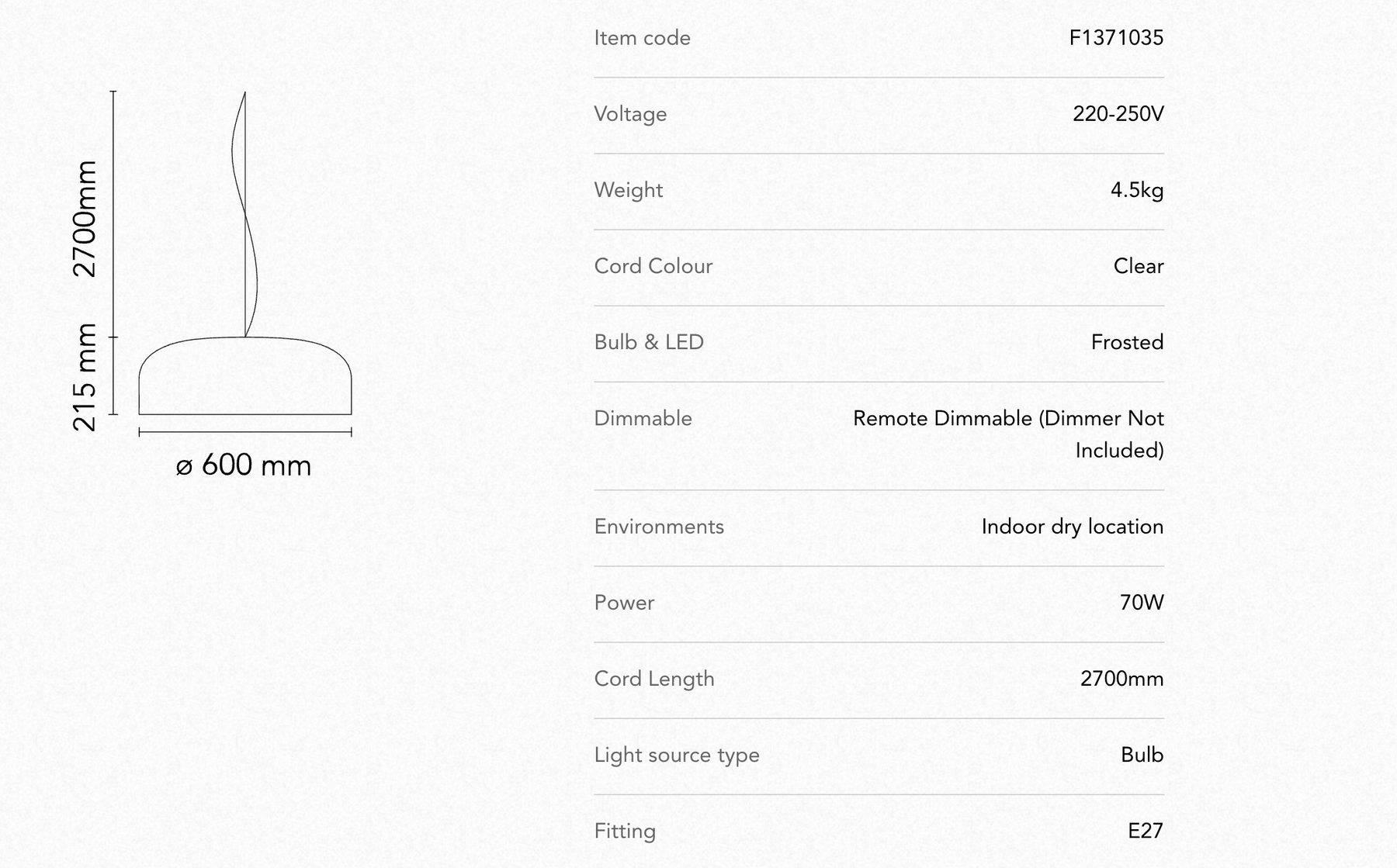1397x868 pixels.
Task: Select the Remote Dimmable description text
Action: coord(1008,434)
